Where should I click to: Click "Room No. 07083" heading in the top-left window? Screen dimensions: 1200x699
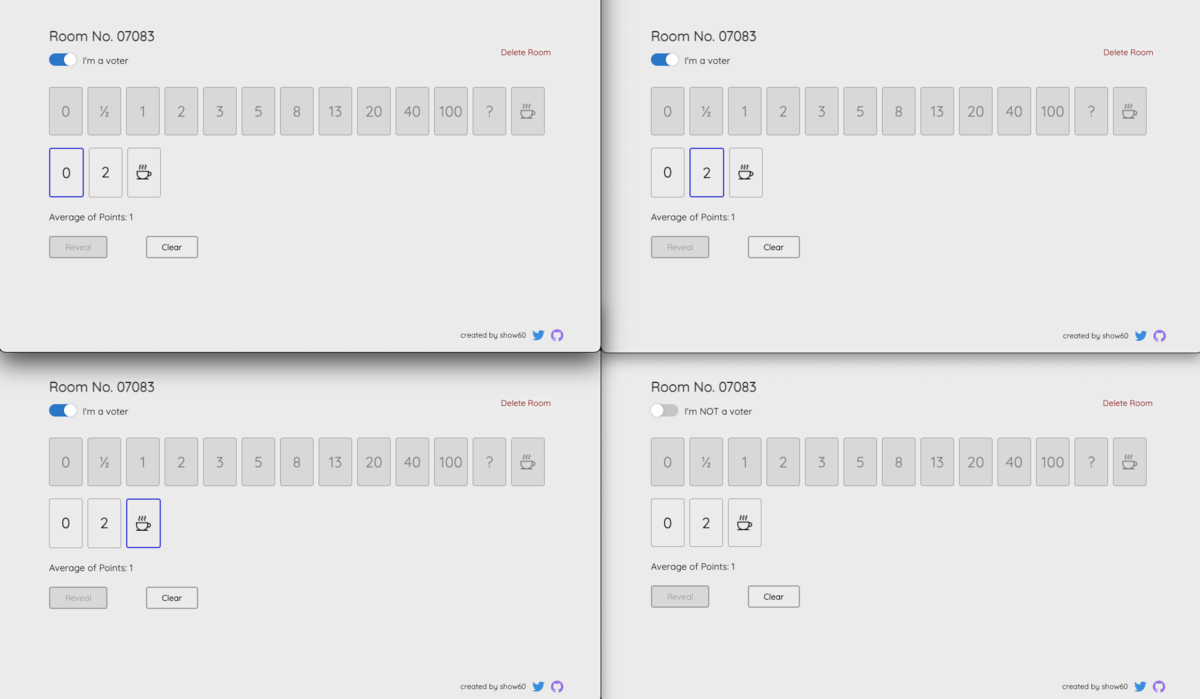point(102,36)
